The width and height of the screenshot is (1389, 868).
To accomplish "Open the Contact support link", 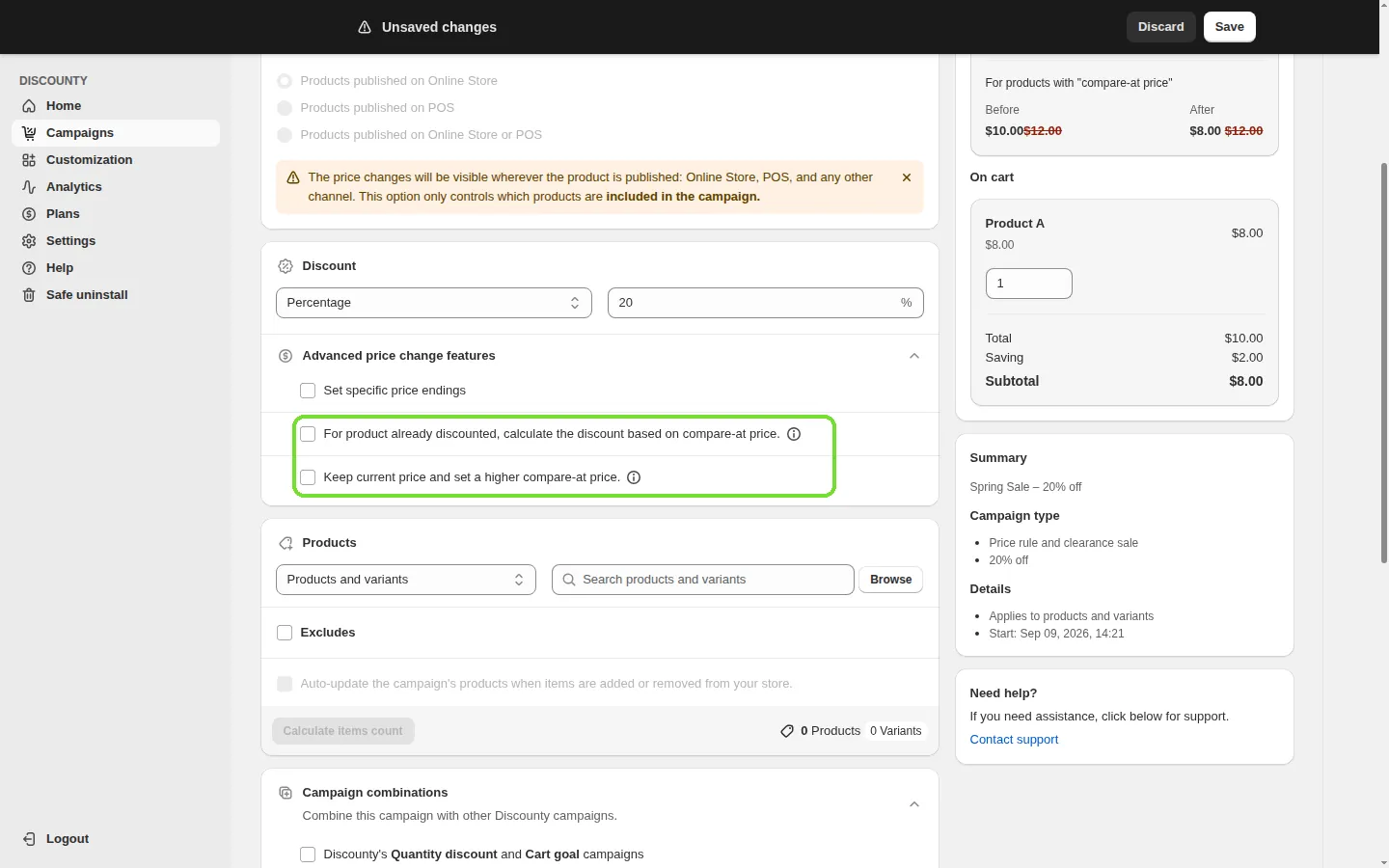I will tap(1014, 740).
